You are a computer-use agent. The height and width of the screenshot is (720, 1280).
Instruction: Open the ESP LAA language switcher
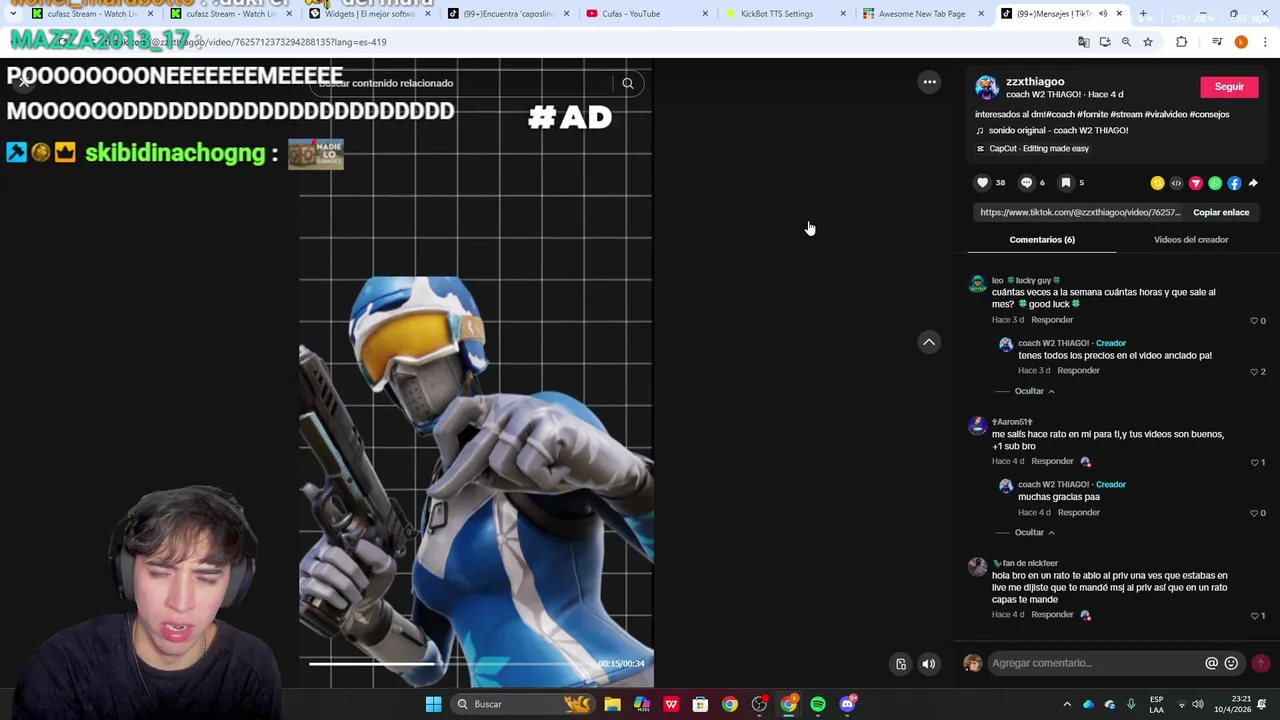tap(1156, 704)
